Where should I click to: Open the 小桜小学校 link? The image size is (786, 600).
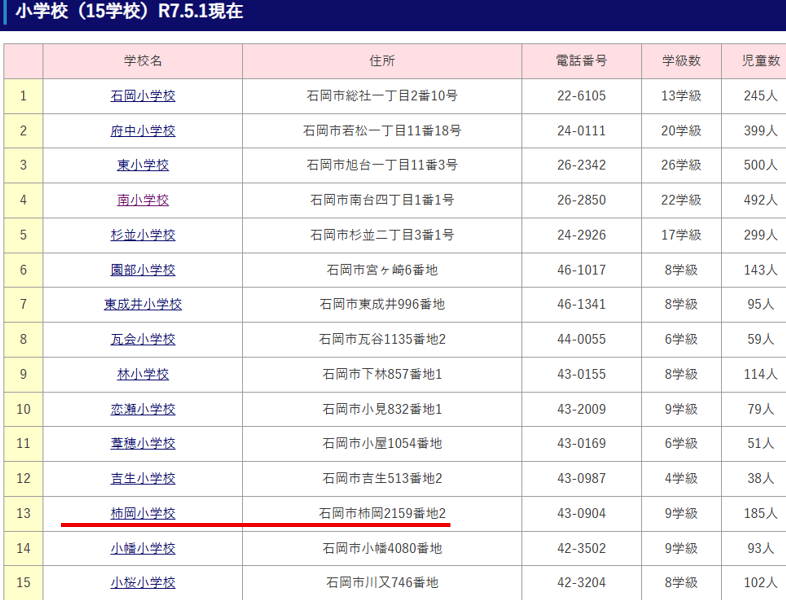pos(143,583)
